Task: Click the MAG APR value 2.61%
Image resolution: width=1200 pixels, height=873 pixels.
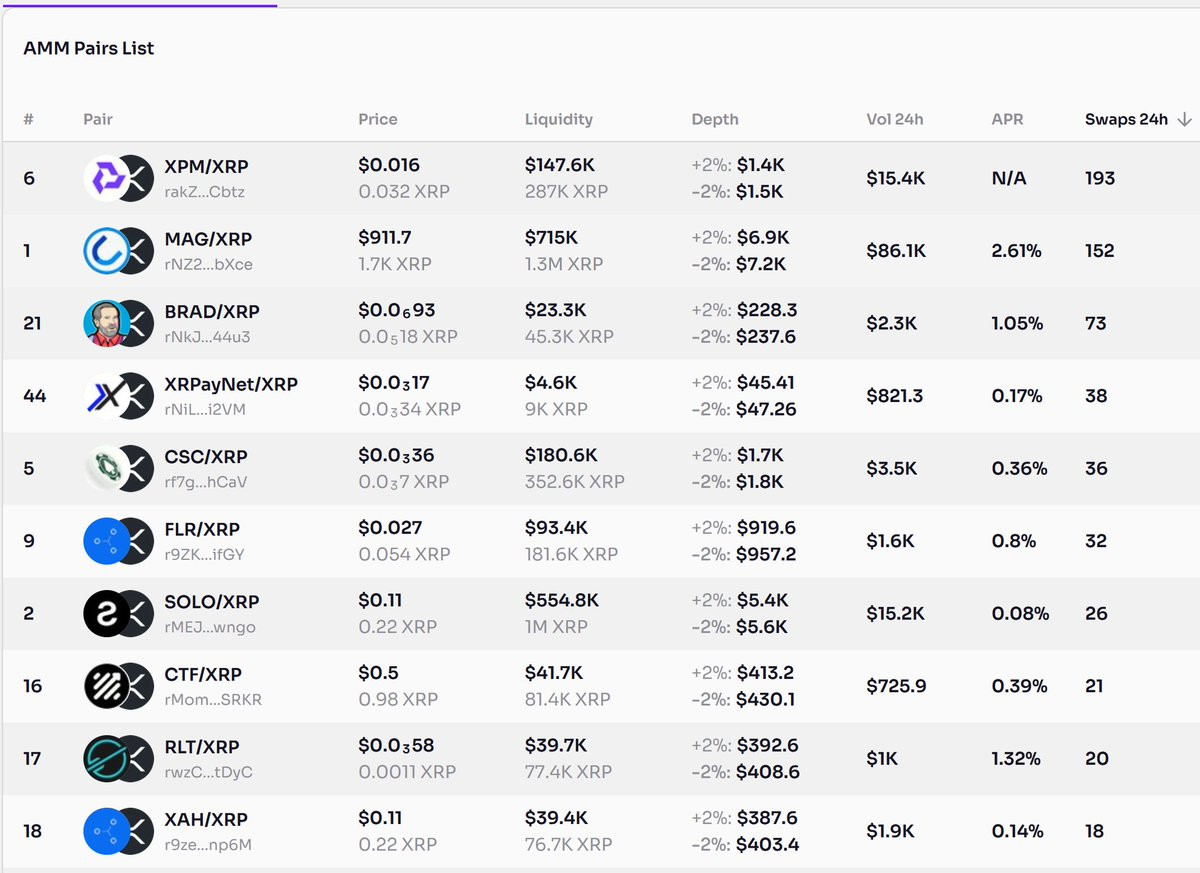Action: pyautogui.click(x=1016, y=251)
